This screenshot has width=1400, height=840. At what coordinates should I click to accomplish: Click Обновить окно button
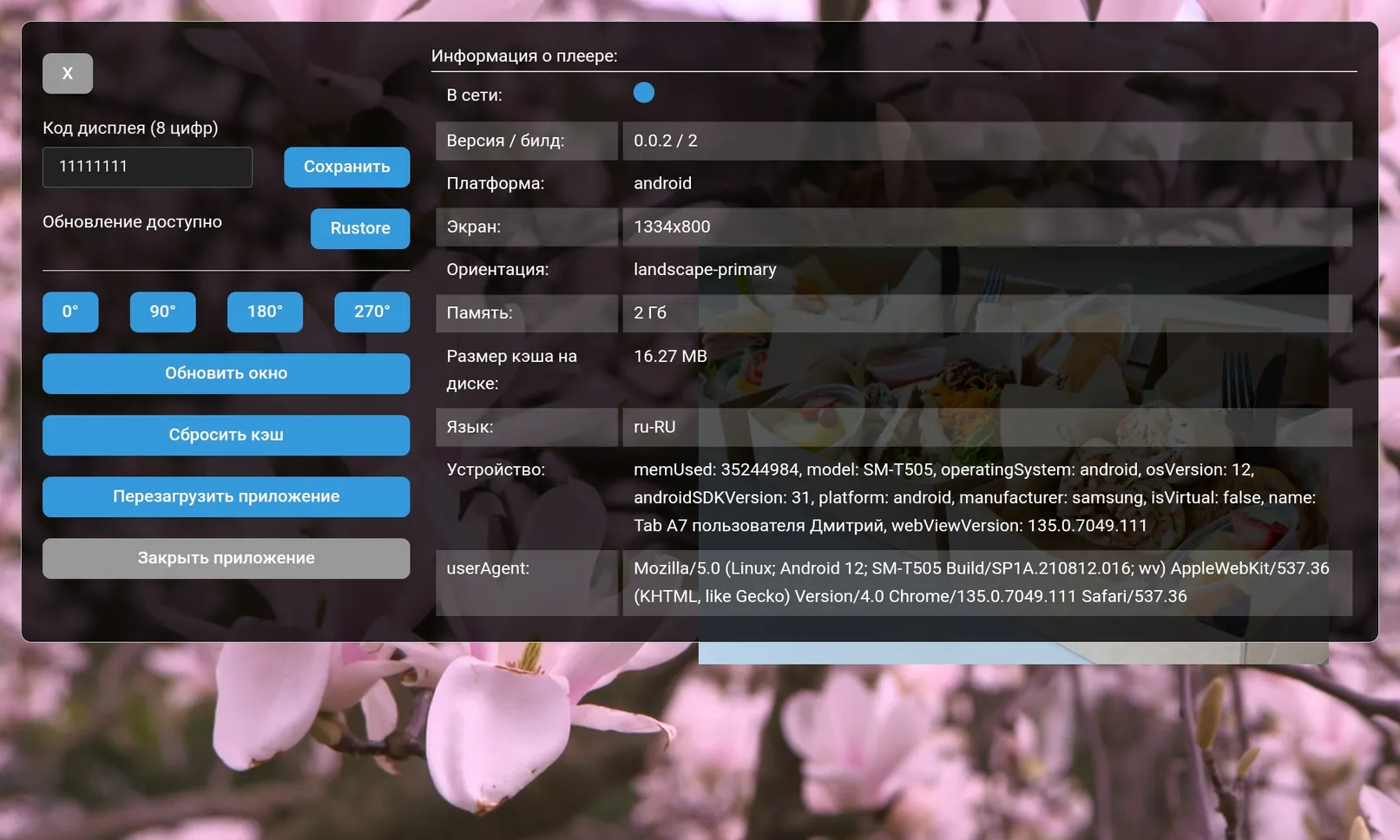(226, 373)
